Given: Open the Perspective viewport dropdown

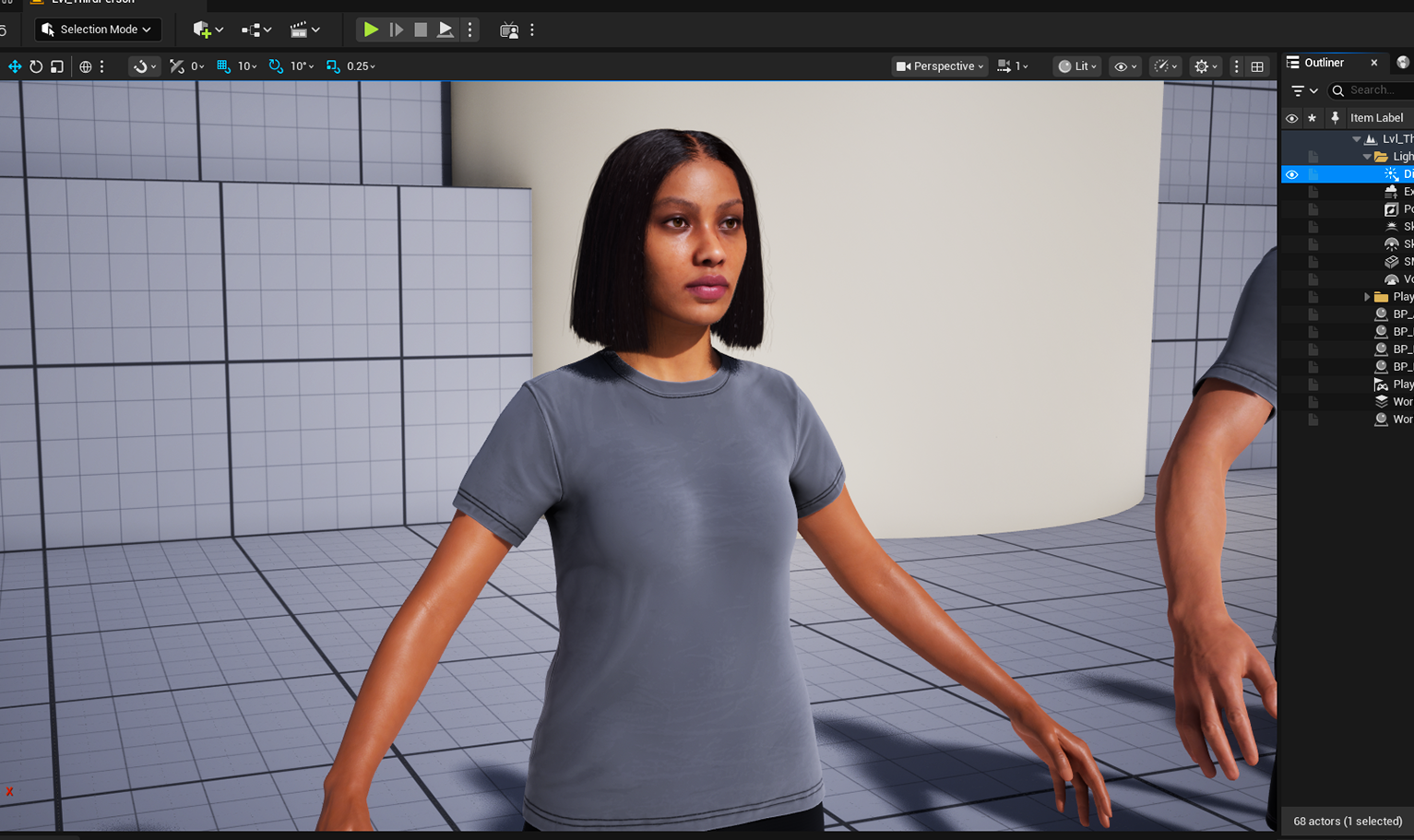Looking at the screenshot, I should pyautogui.click(x=938, y=65).
